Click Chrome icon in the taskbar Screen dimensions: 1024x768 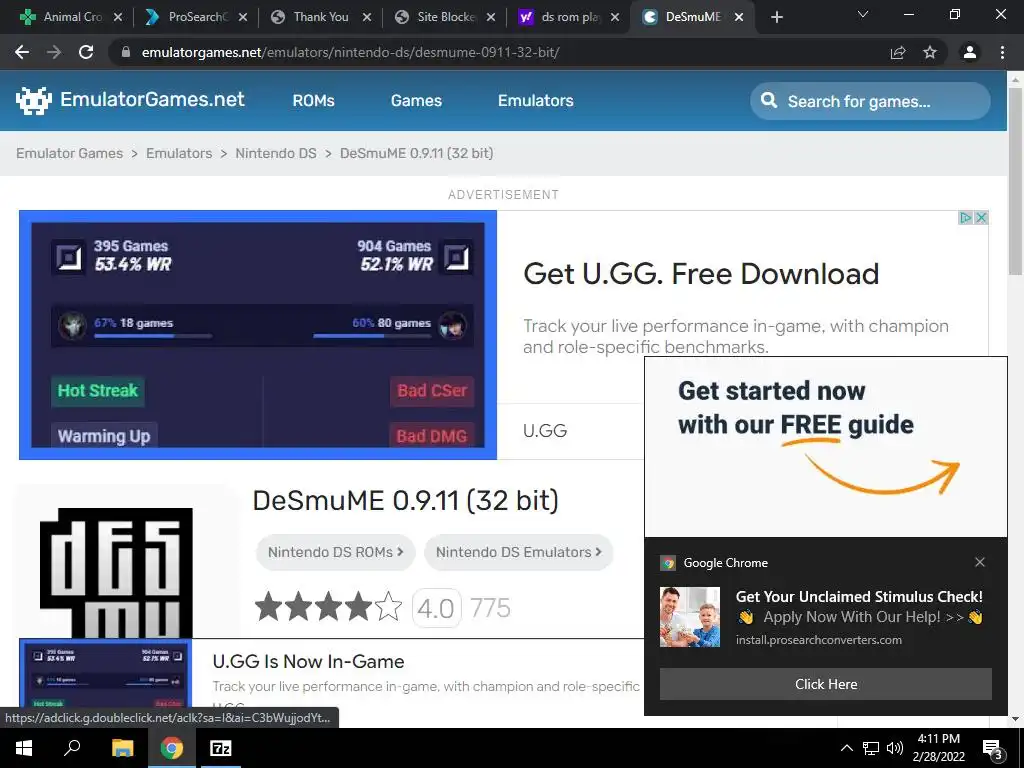[172, 748]
